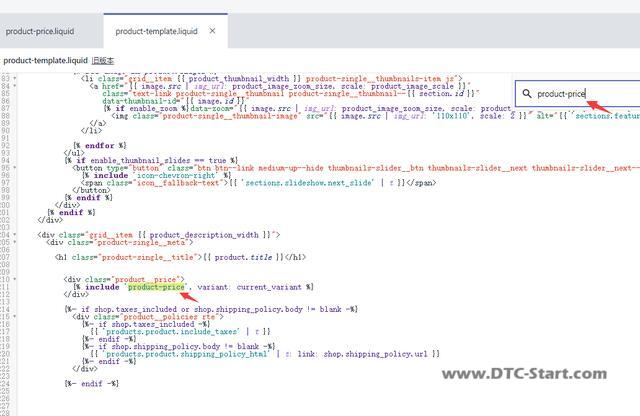Screen dimensions: 640x416
Task: Click 'enable_thumbnail_slides == true' condition
Action: (x=158, y=160)
